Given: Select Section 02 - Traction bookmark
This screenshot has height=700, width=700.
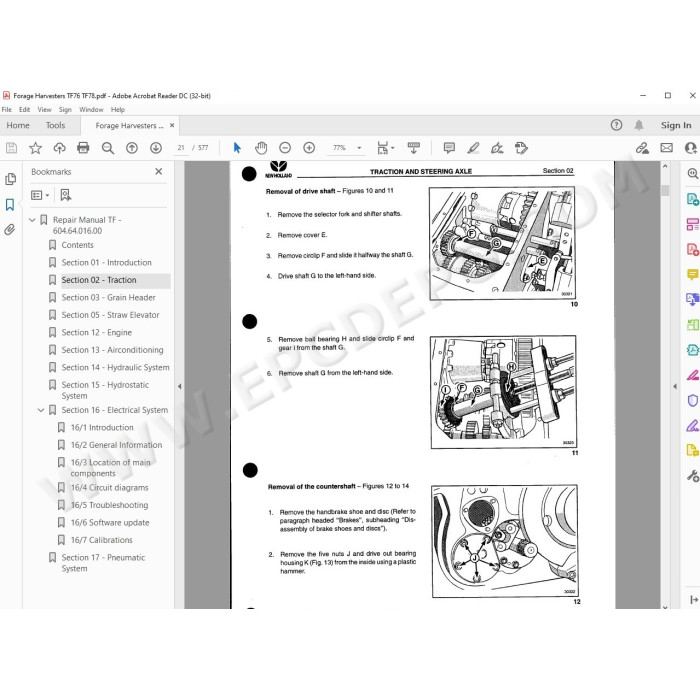Looking at the screenshot, I should click(99, 280).
